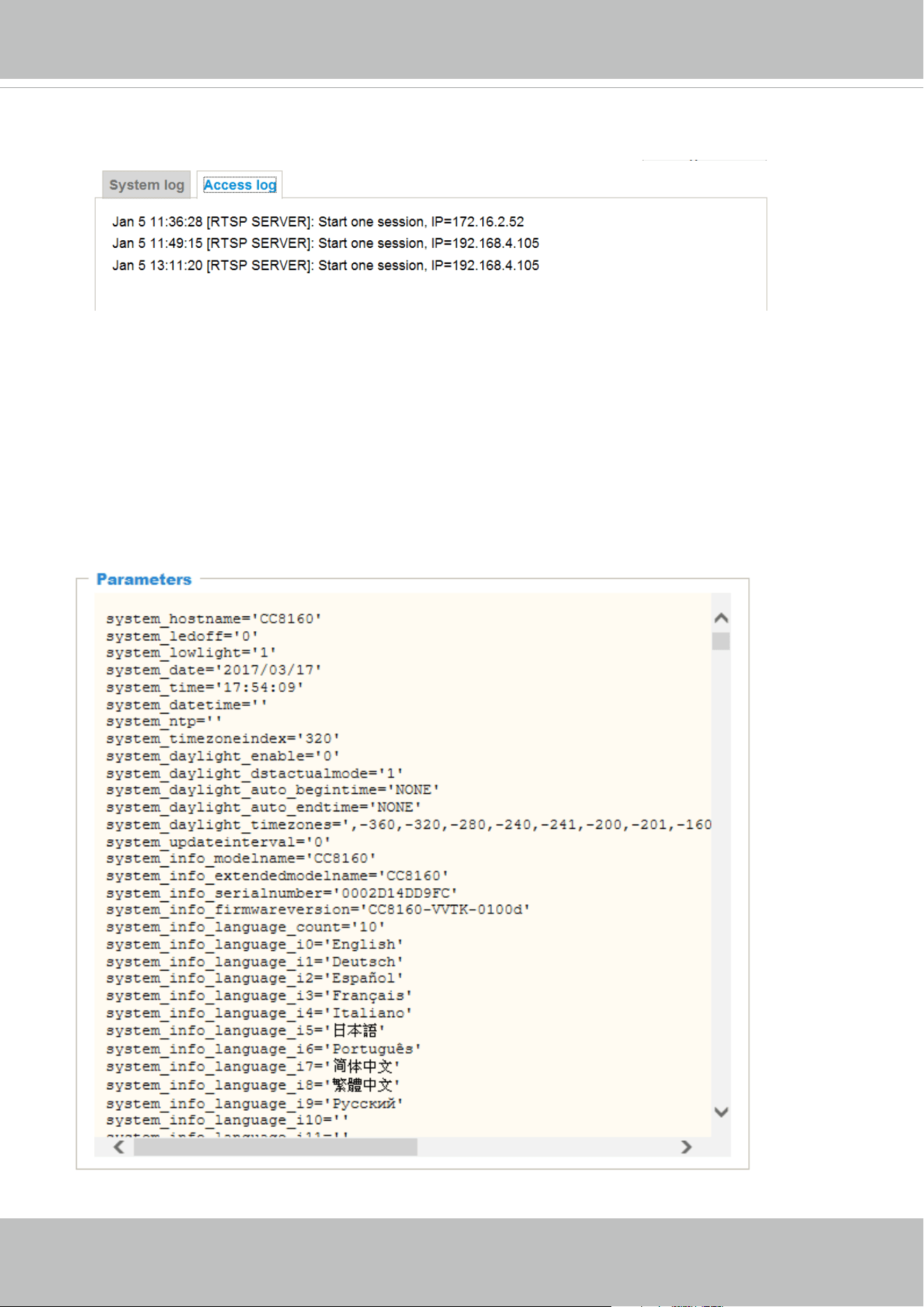Click the horizontal scrollbar track right of thumb
The image size is (924, 1307).
click(546, 1147)
